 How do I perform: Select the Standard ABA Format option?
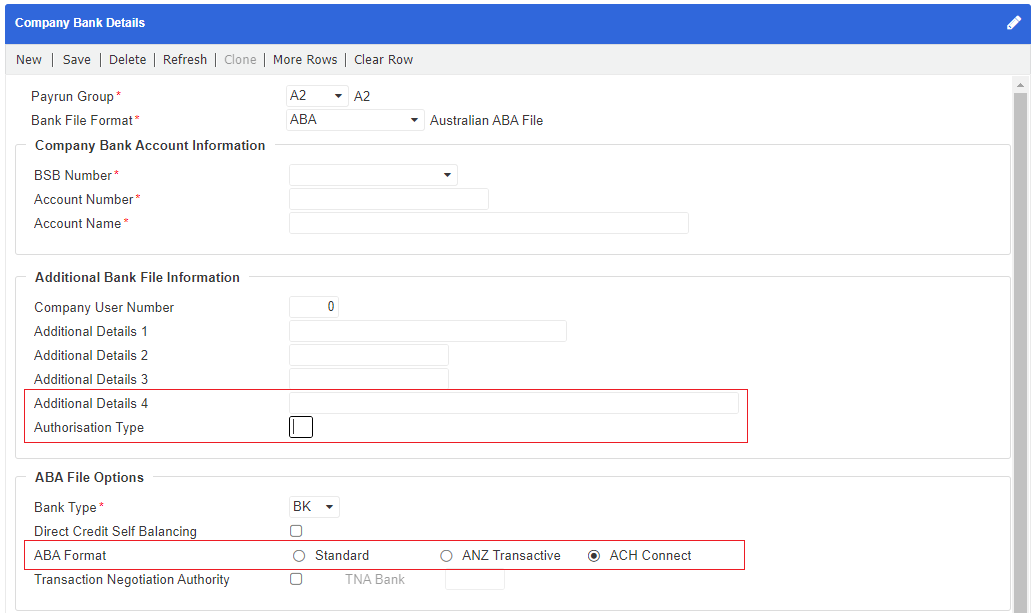pos(298,555)
